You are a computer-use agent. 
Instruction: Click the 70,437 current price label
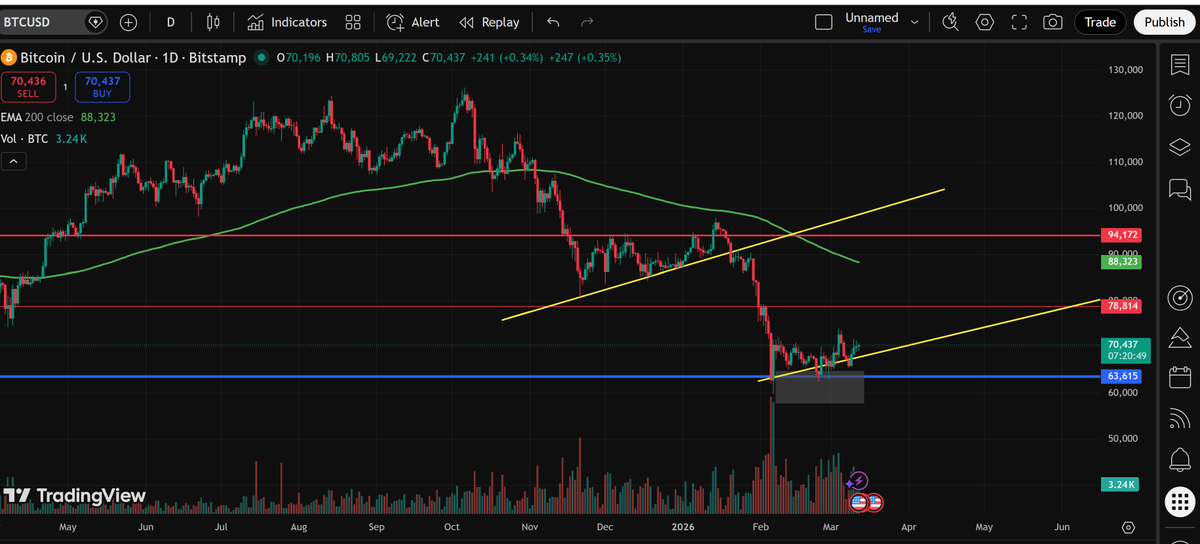point(1125,349)
